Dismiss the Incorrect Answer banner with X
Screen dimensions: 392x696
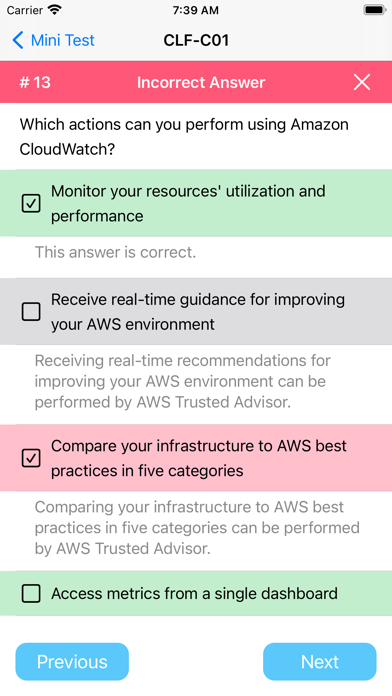click(362, 82)
